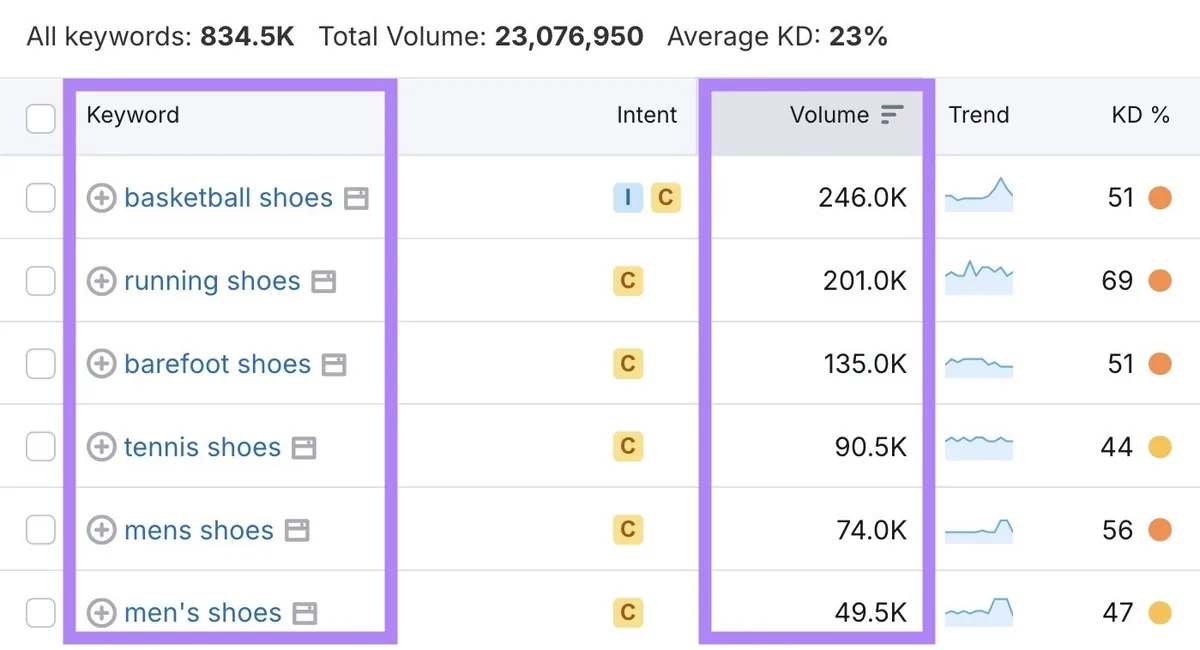Check the tennis shoes row checkbox

pos(40,447)
